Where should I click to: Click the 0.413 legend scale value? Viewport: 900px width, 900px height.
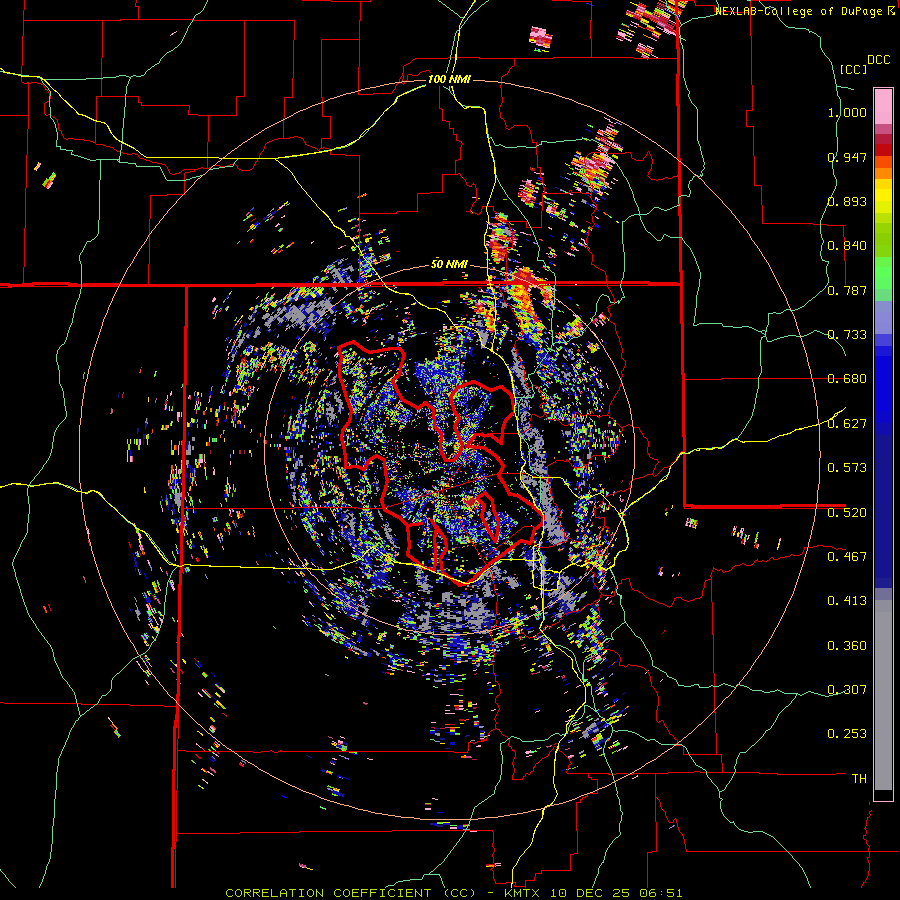coord(847,601)
